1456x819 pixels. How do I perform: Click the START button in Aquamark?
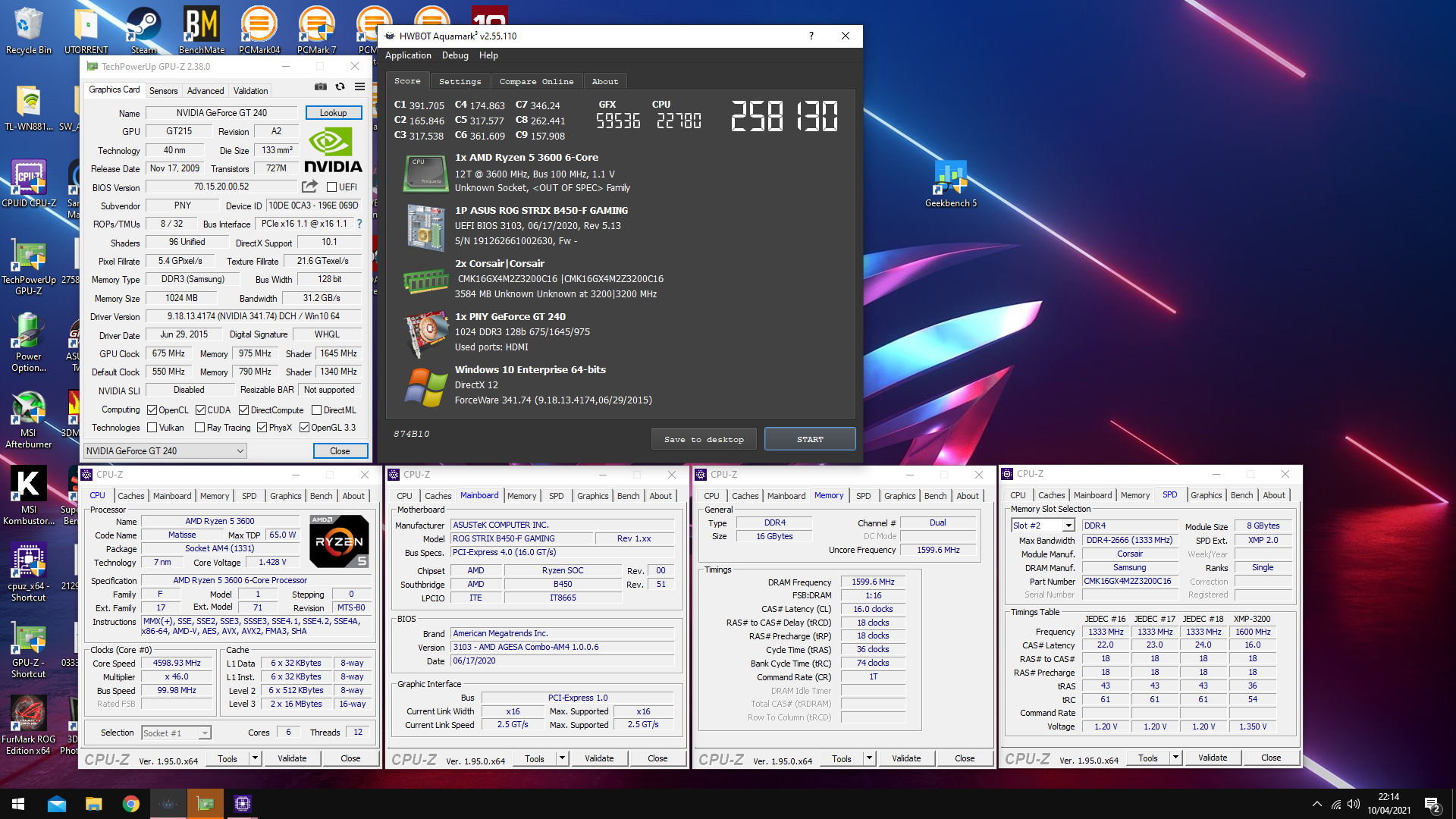coord(810,439)
